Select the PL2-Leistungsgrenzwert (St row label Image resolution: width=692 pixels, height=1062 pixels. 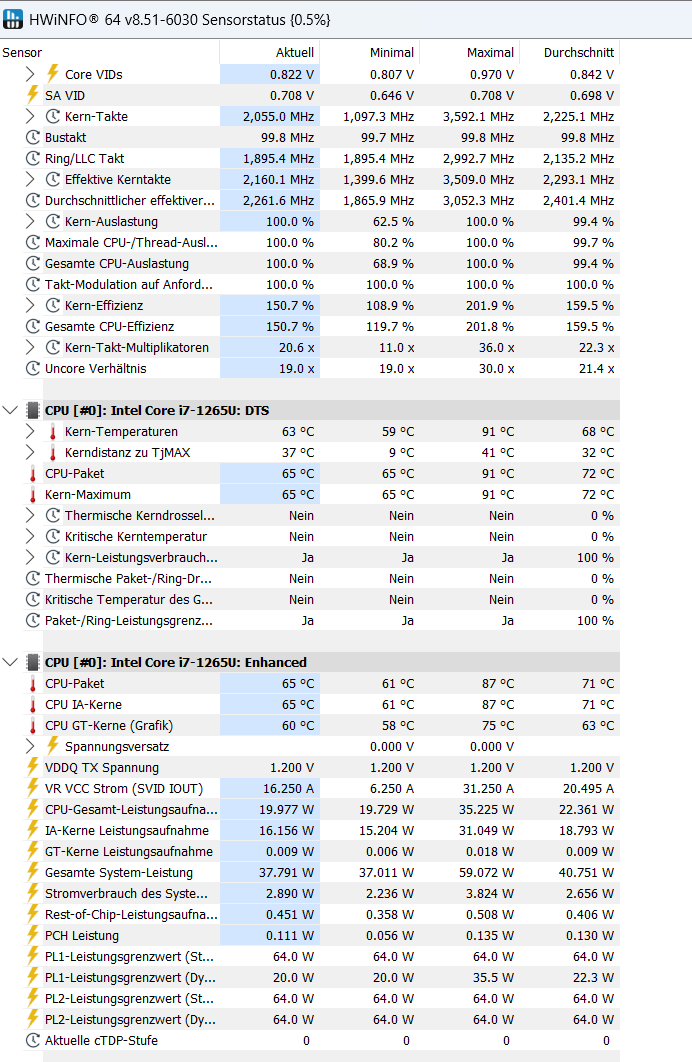coord(129,998)
